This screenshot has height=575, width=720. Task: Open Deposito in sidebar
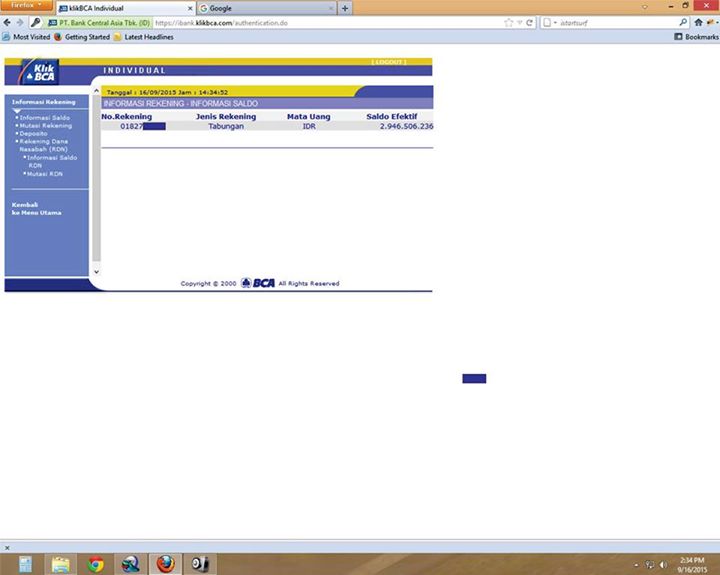click(x=33, y=134)
